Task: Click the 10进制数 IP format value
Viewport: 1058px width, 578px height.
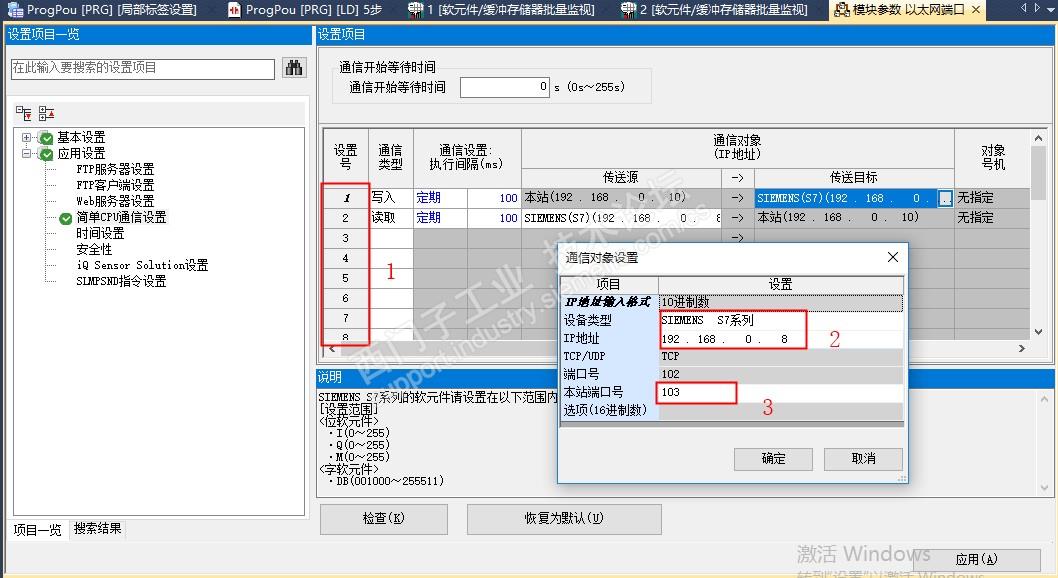Action: pyautogui.click(x=781, y=302)
